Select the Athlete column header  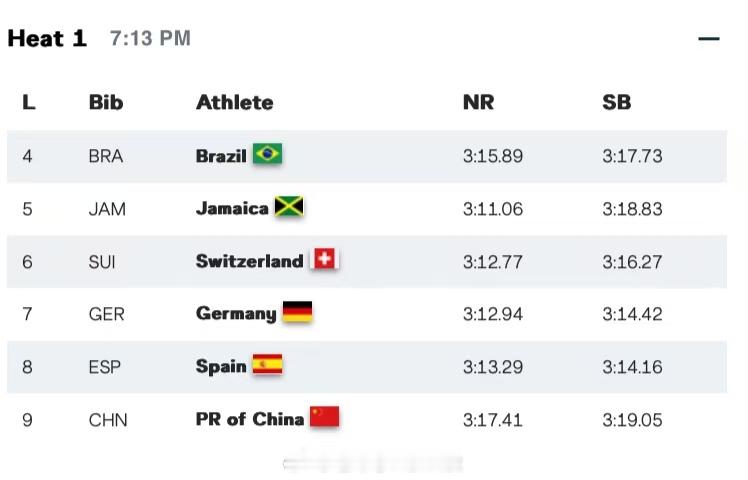tap(235, 102)
